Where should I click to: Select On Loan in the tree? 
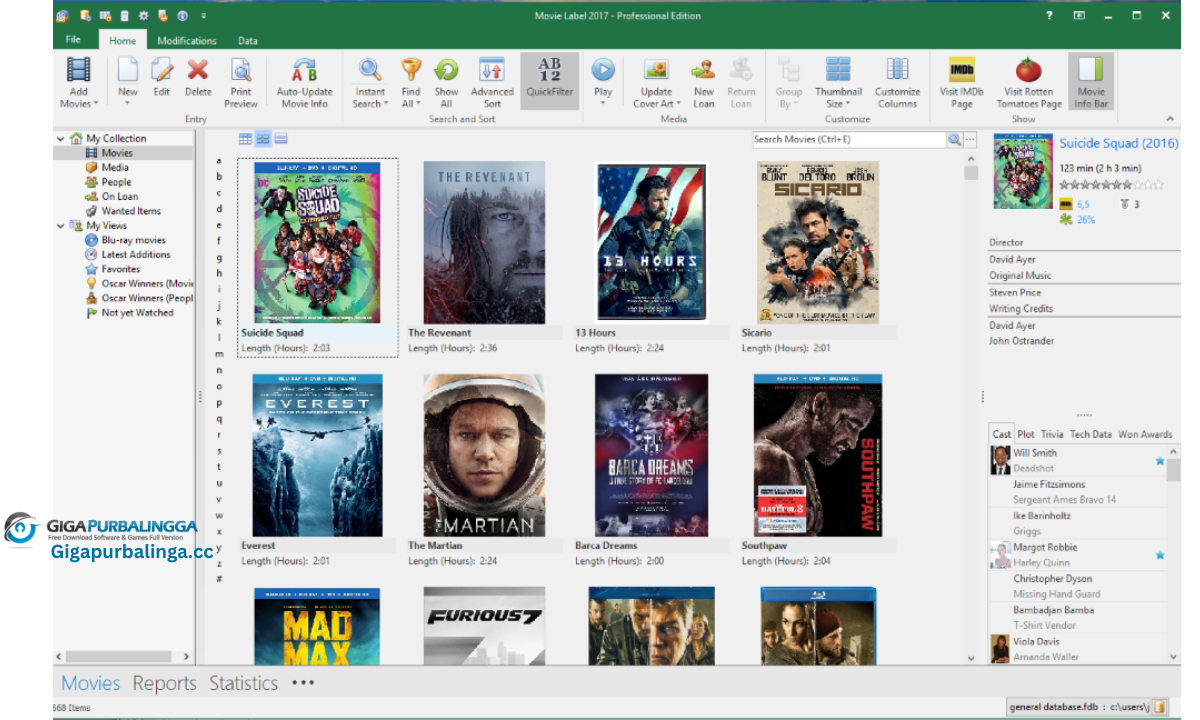pyautogui.click(x=120, y=197)
